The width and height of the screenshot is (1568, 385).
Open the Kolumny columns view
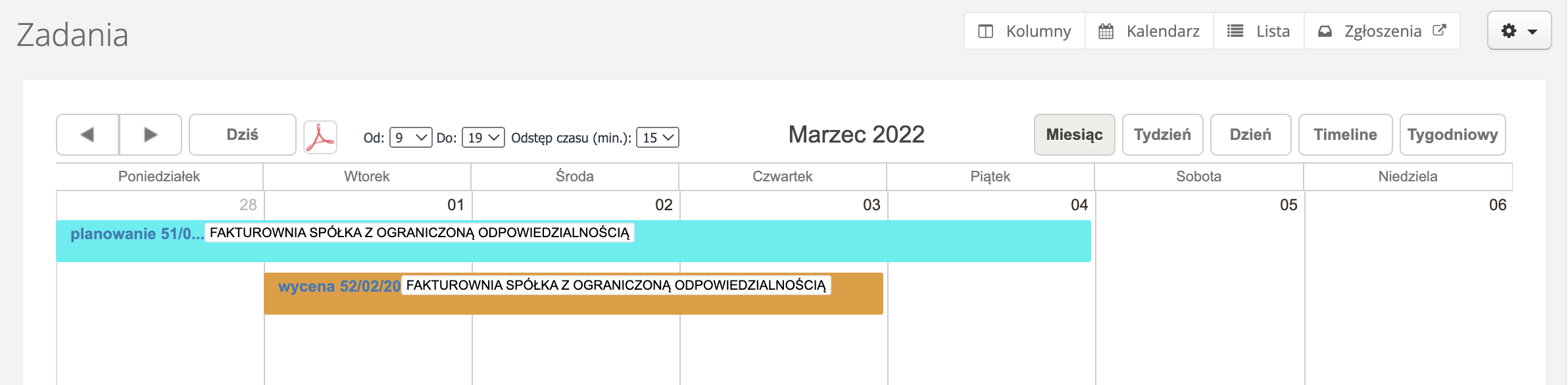(x=1025, y=31)
